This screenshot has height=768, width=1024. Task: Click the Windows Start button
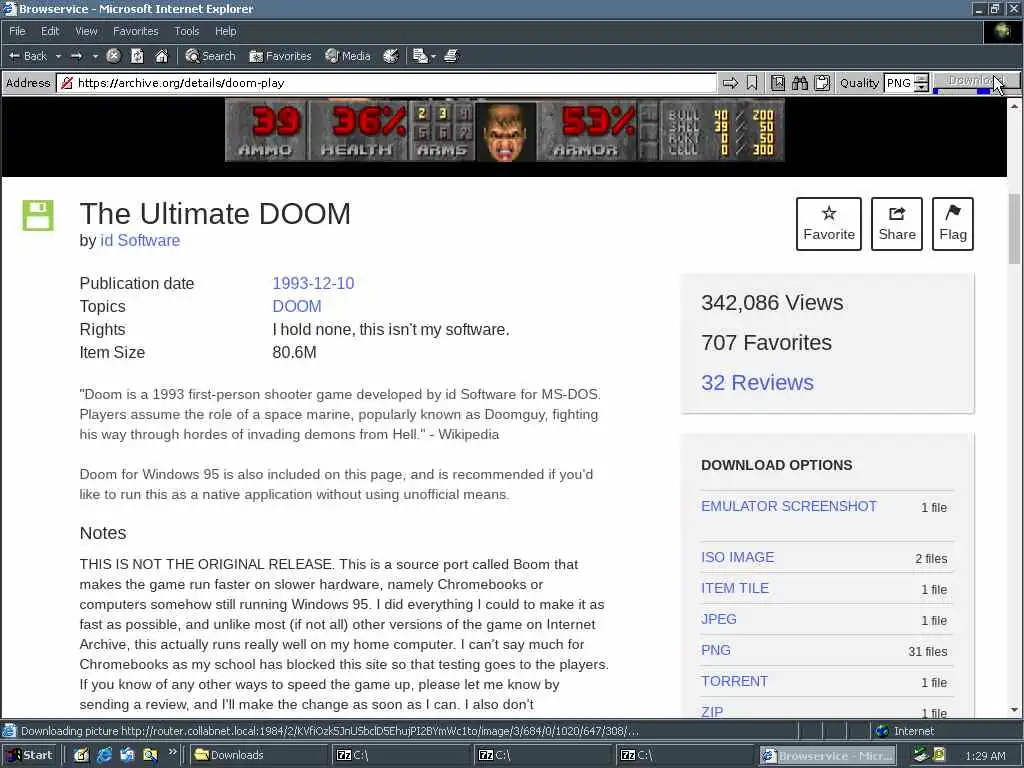pyautogui.click(x=29, y=755)
